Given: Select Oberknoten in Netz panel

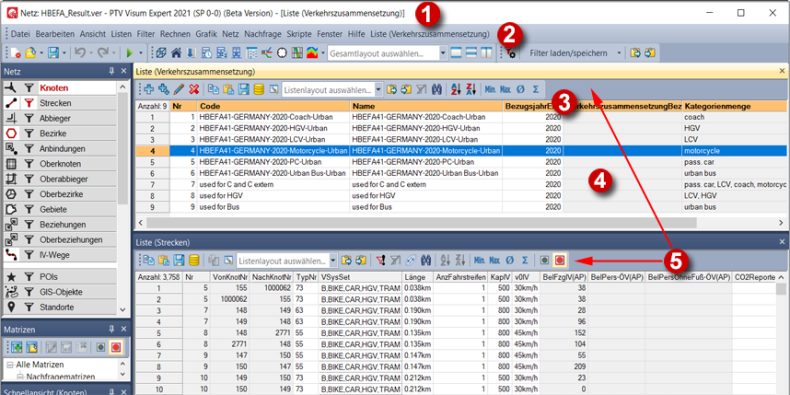Looking at the screenshot, I should point(60,164).
